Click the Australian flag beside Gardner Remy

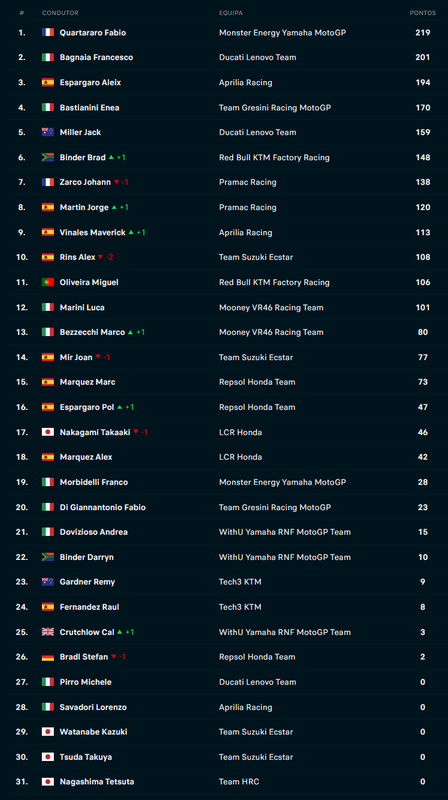click(x=47, y=582)
